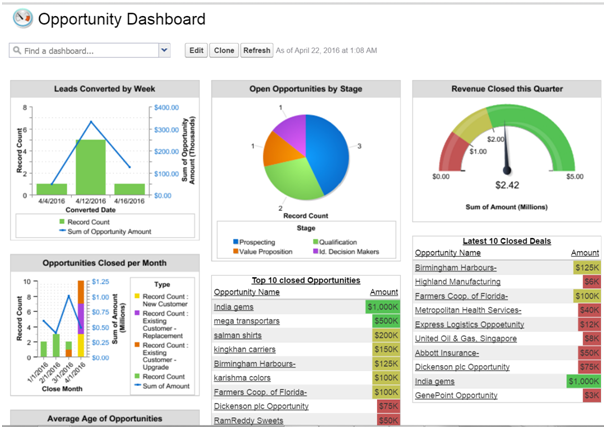This screenshot has height=429, width=606.
Task: Click the $3K amount cell for GenePoint Opportunity
Action: pyautogui.click(x=592, y=395)
